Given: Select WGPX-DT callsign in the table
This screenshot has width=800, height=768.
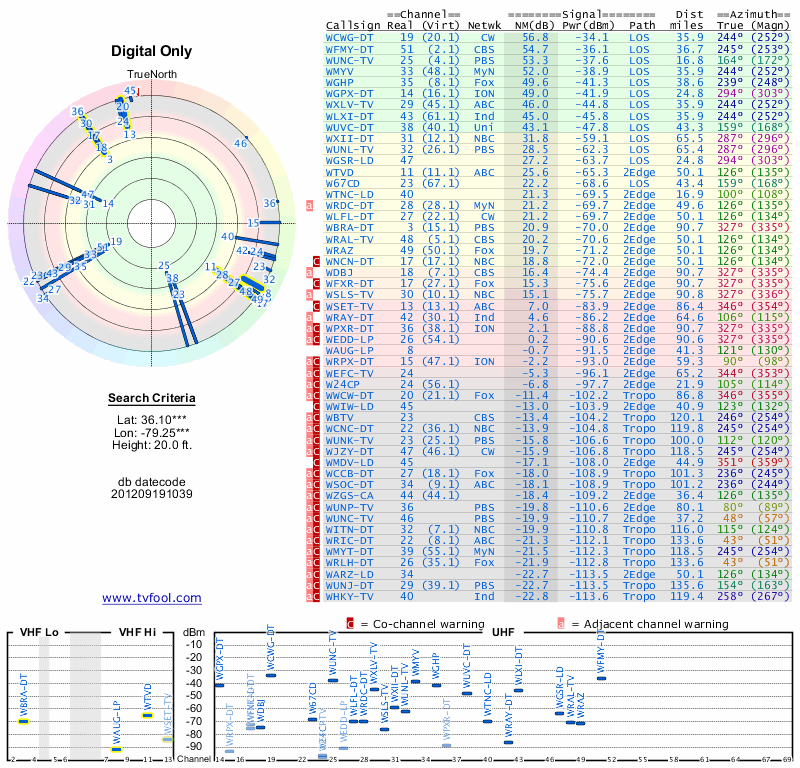Looking at the screenshot, I should 349,94.
